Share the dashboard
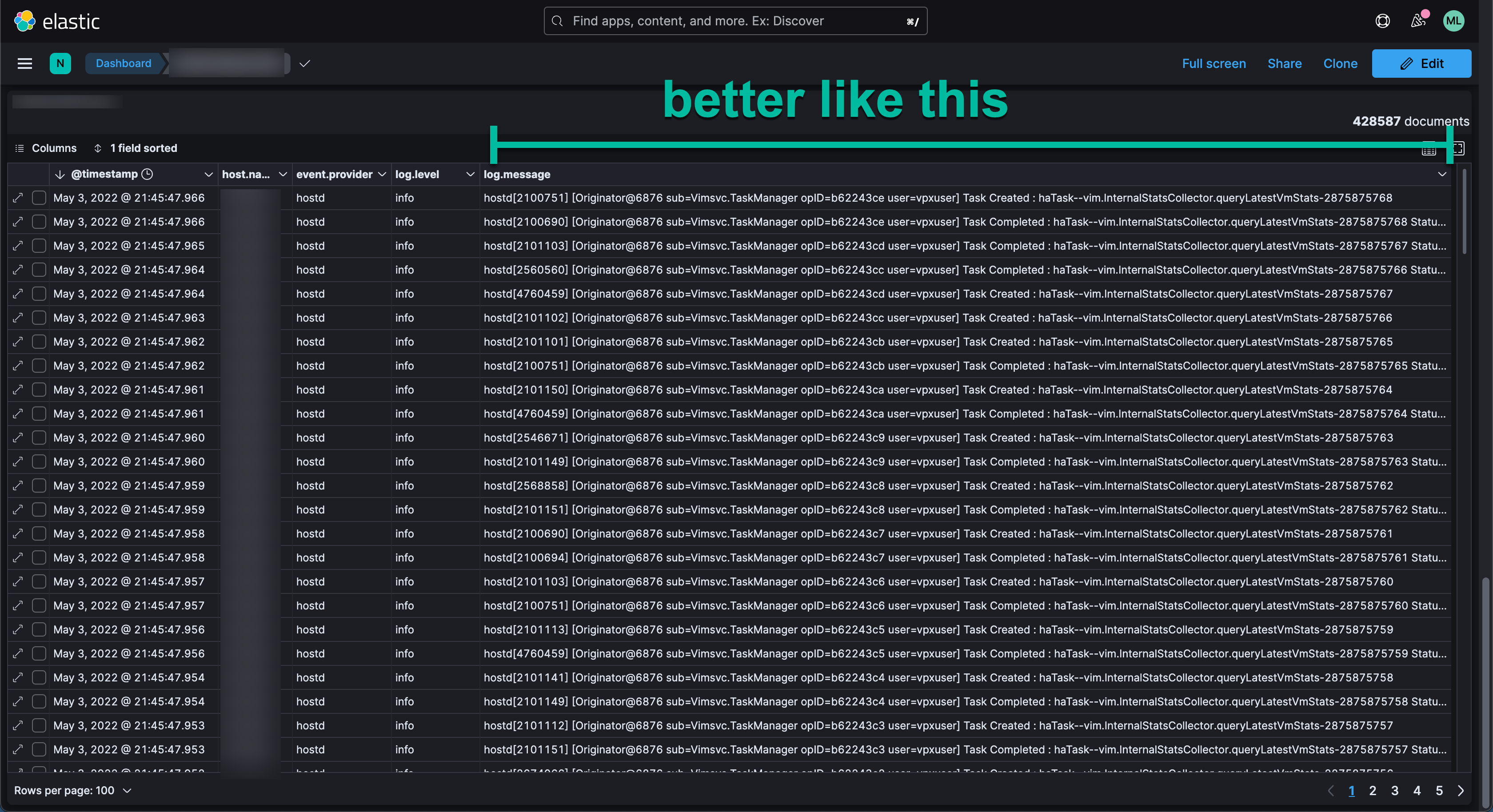 (1284, 64)
